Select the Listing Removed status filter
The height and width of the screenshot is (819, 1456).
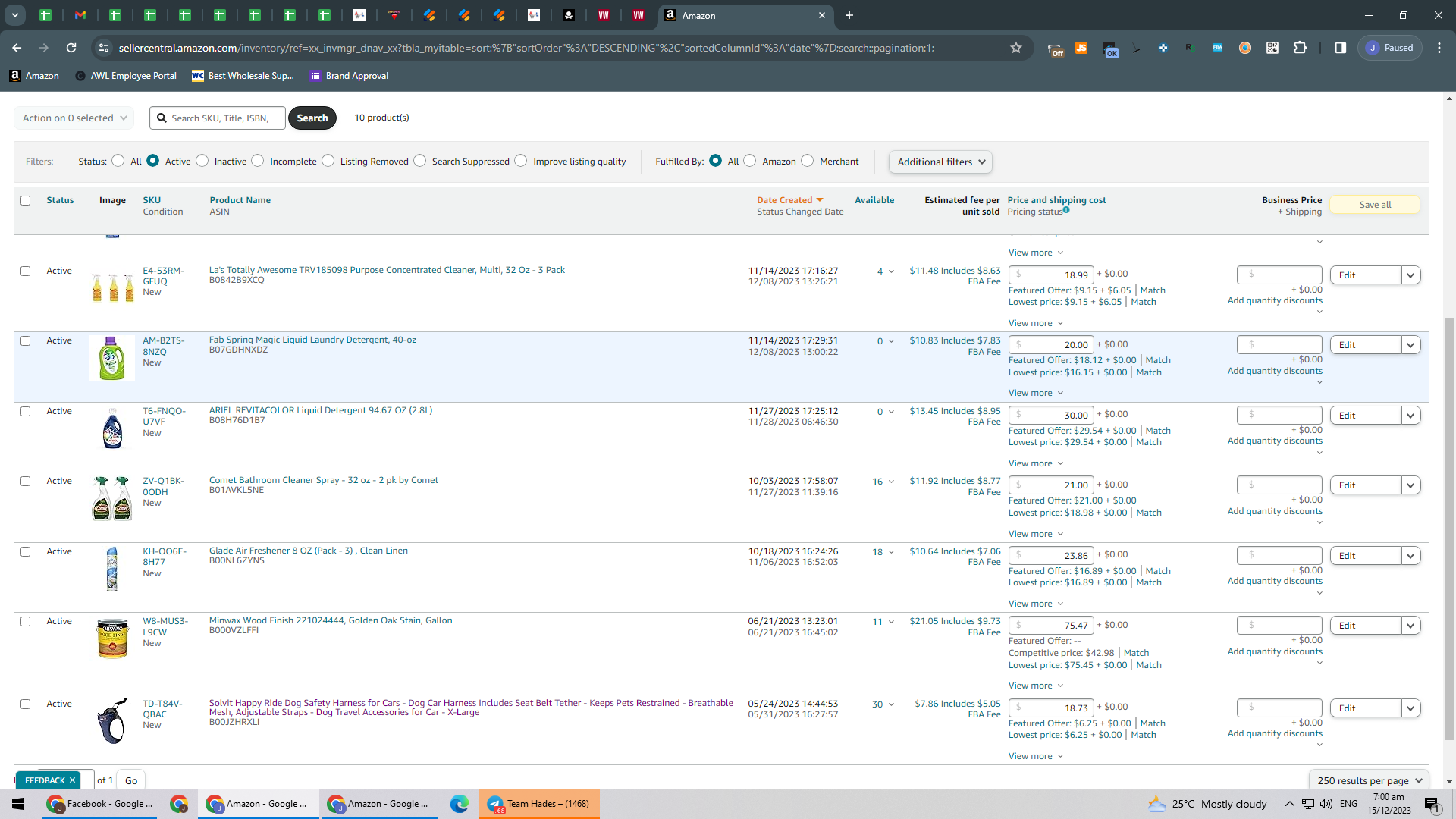[328, 161]
